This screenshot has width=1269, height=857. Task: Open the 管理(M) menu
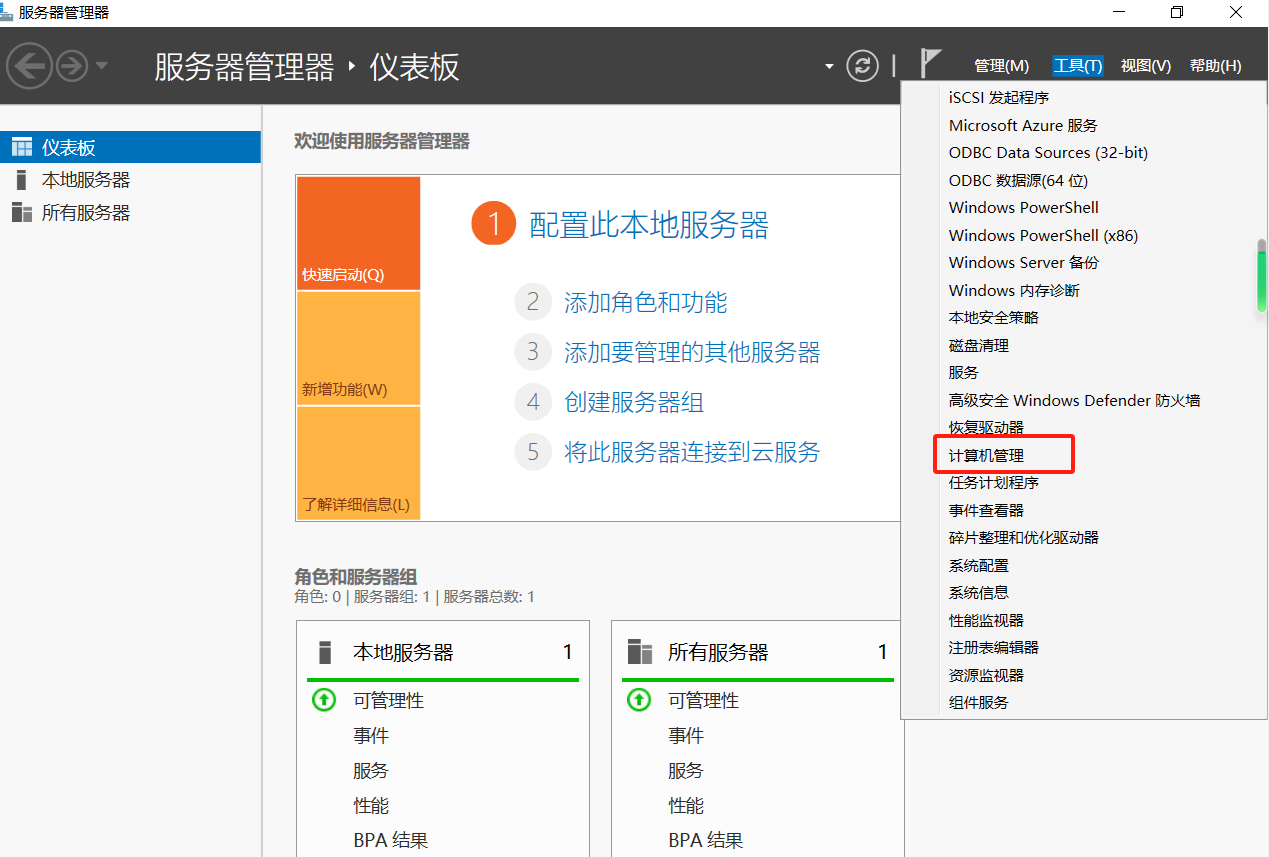click(1001, 66)
